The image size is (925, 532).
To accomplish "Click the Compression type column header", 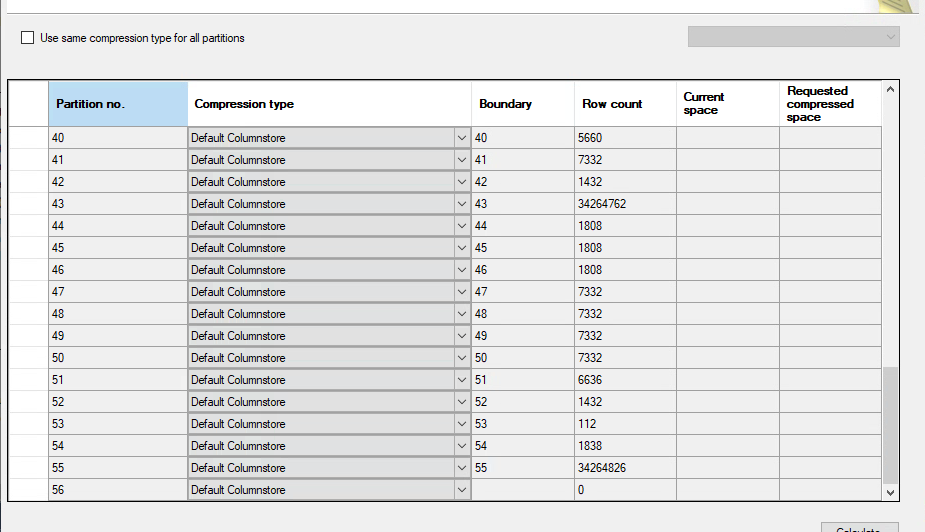I will click(329, 104).
